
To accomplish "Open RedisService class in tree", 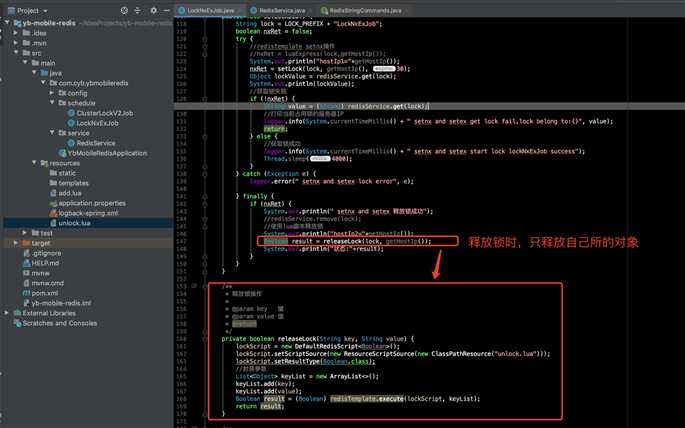I will click(96, 143).
